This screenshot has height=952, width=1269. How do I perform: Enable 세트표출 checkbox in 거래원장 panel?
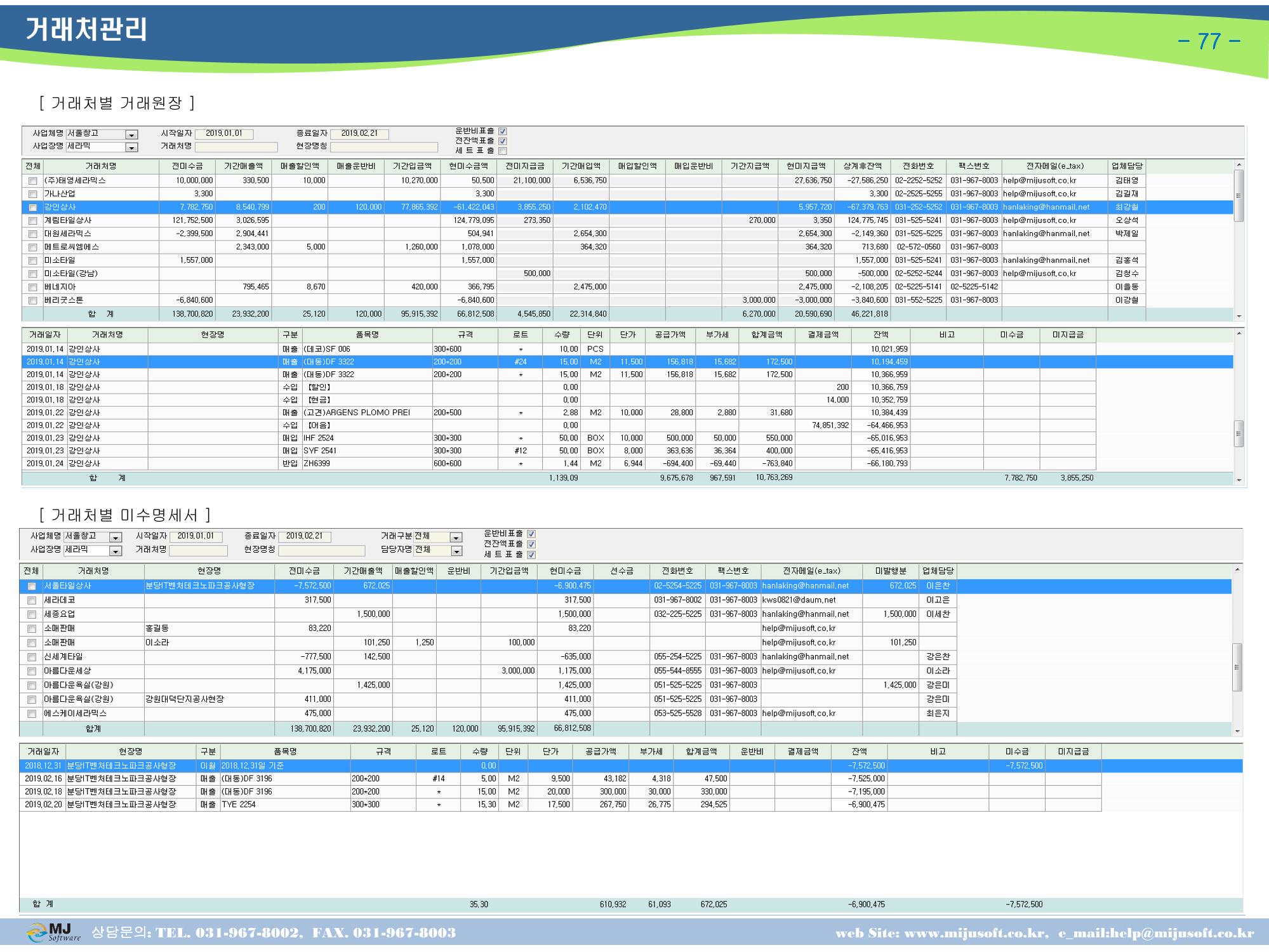click(503, 151)
